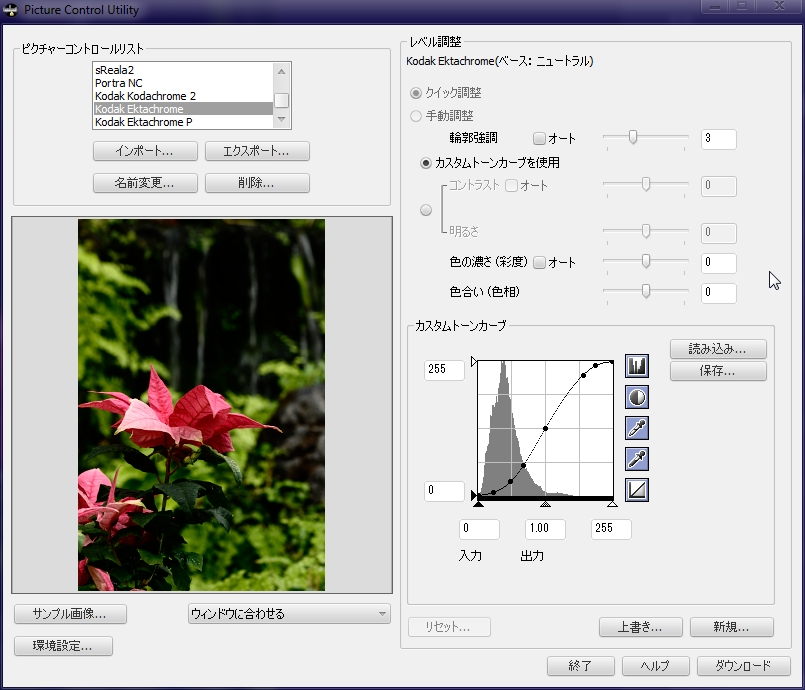Click the histogram display icon
Screen dimensions: 805x690
click(x=637, y=366)
